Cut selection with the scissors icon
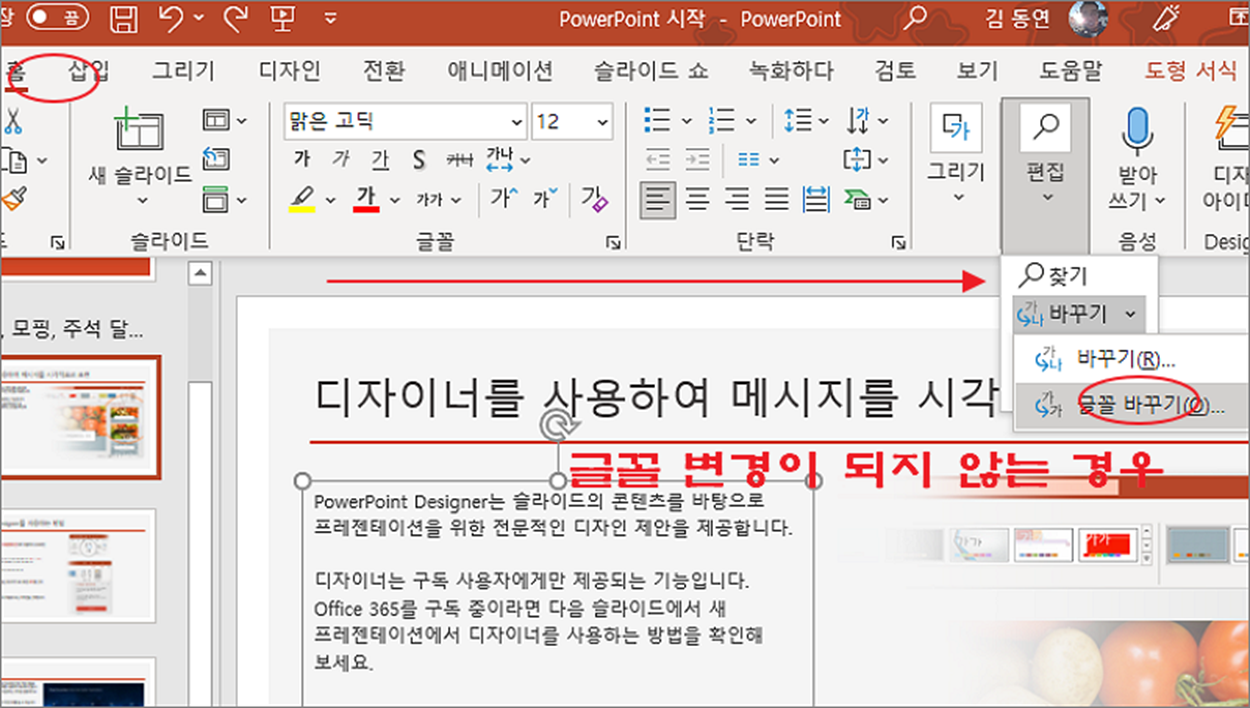 [12, 121]
